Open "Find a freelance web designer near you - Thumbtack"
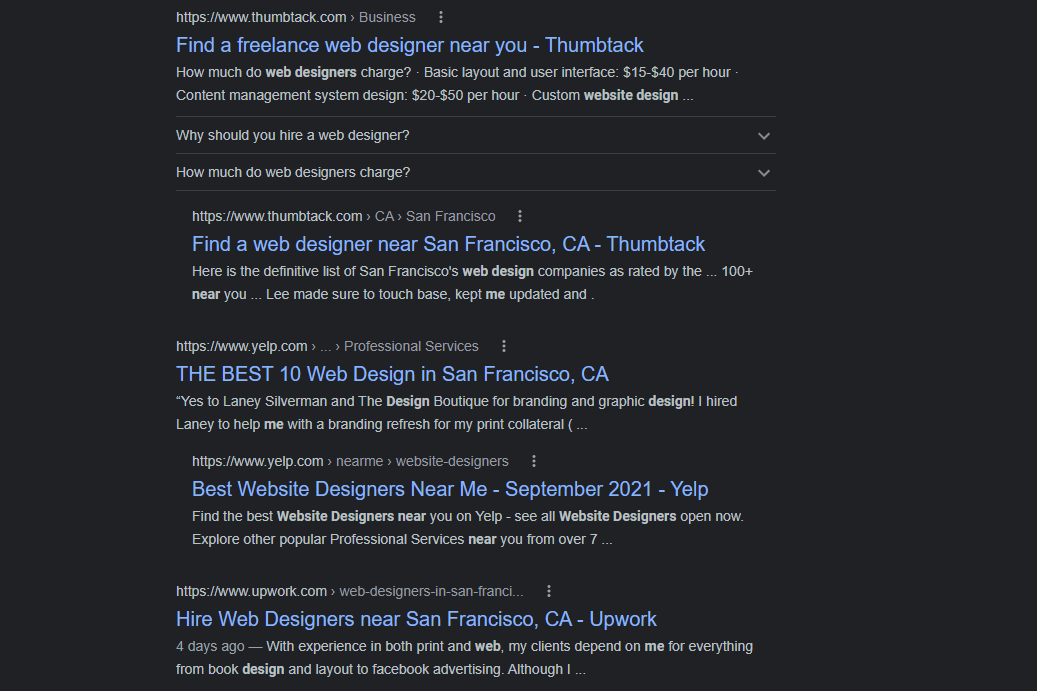The image size is (1037, 691). pos(409,45)
